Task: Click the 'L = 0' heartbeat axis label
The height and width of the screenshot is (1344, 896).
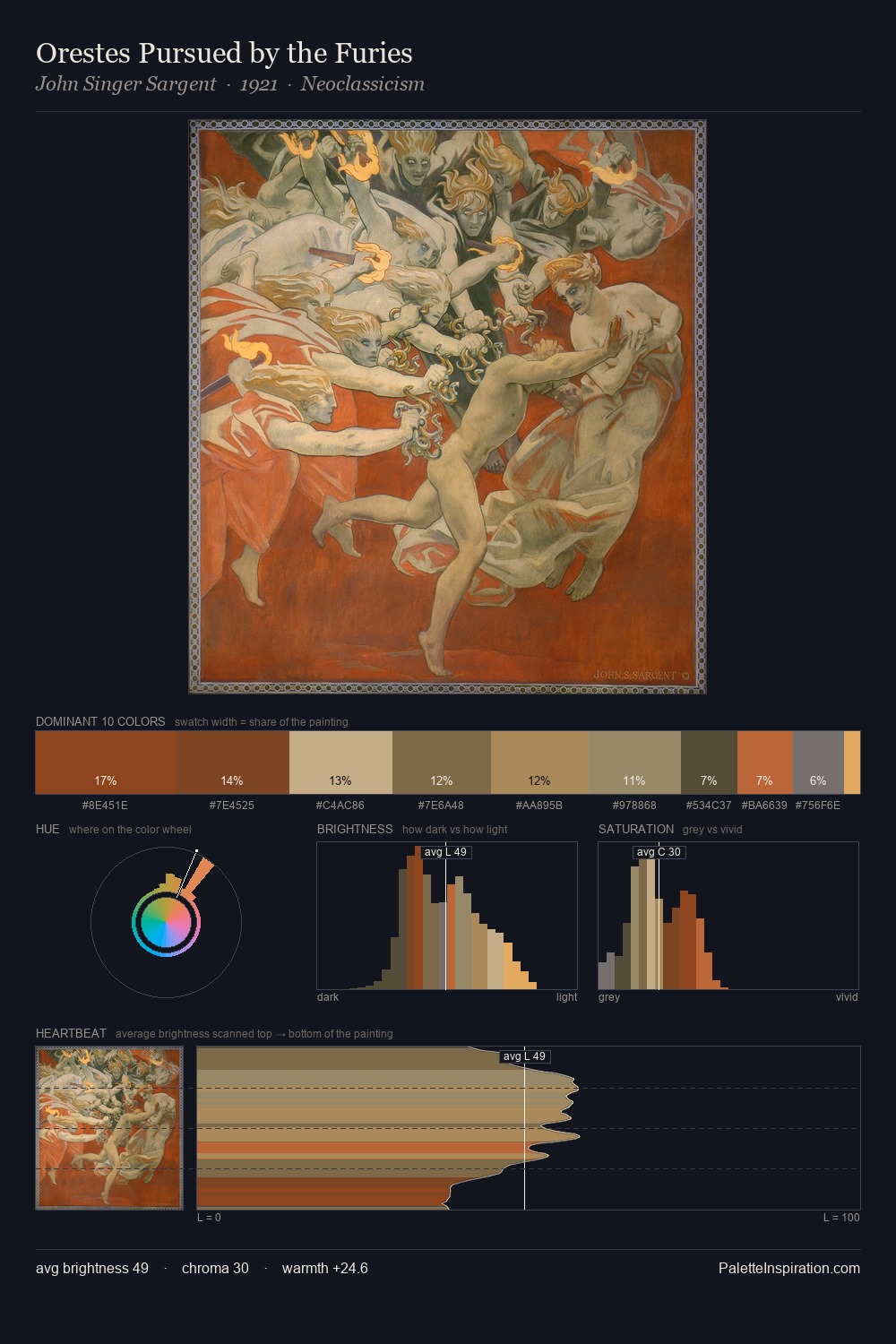Action: [209, 1218]
